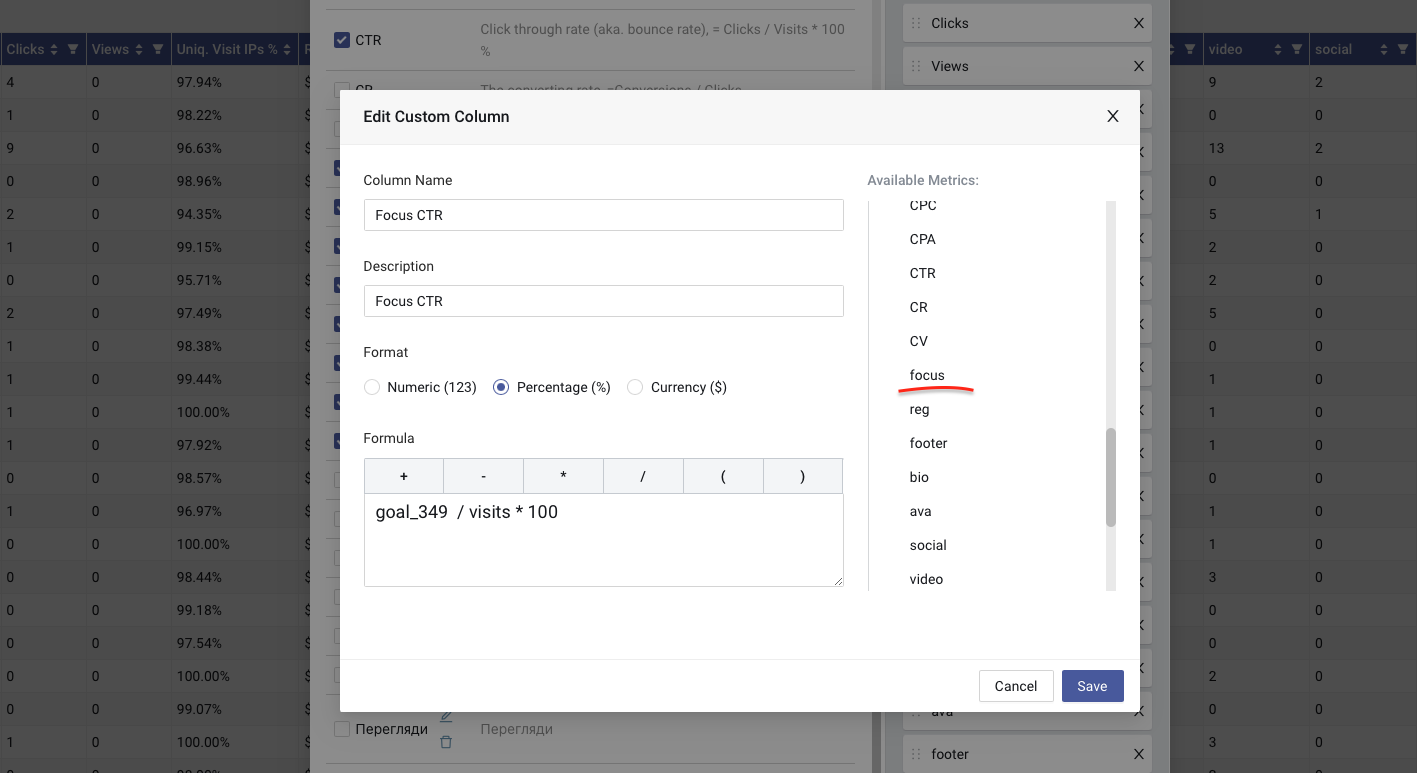Open the filter icon on social column

click(x=1403, y=49)
